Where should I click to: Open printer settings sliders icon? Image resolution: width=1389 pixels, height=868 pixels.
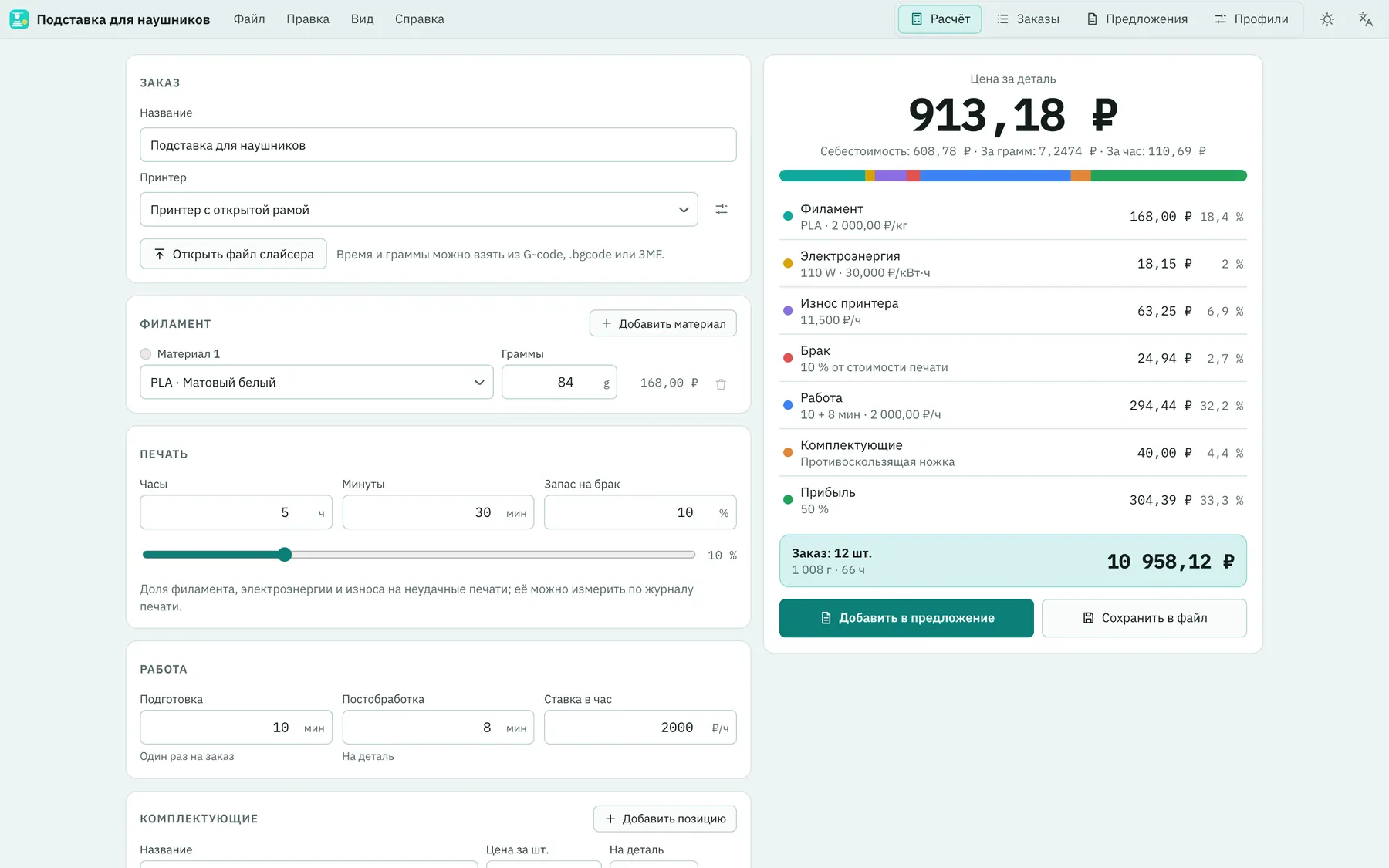point(722,209)
